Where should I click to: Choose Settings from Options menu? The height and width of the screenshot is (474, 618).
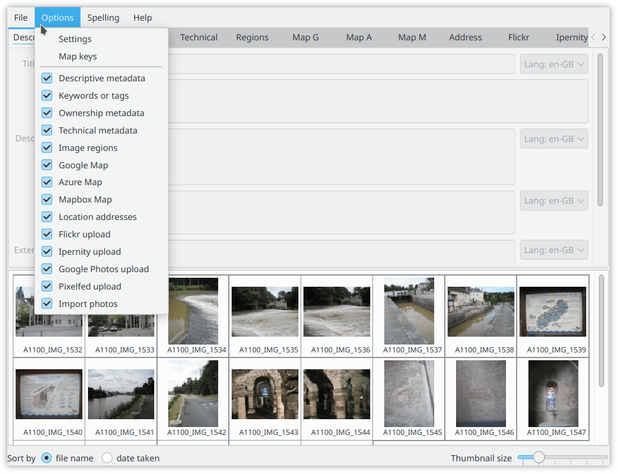pos(101,39)
